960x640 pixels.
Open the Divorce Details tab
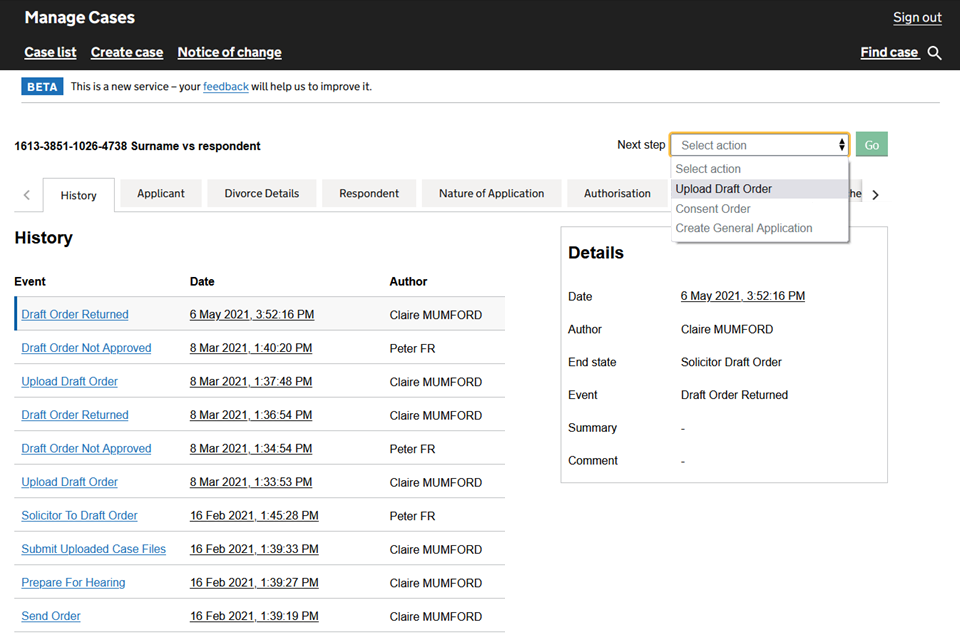[262, 194]
